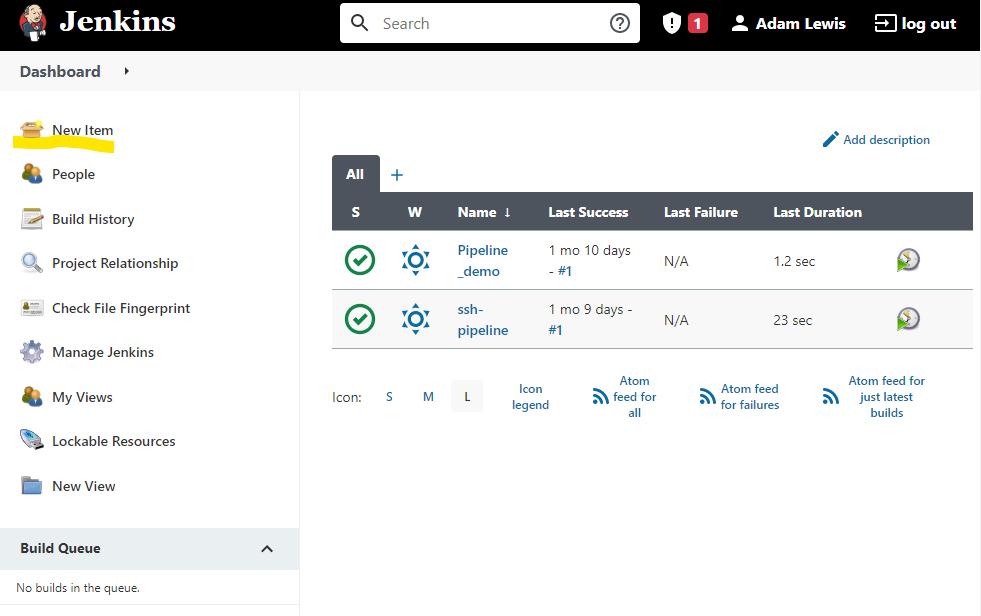Click the Pipeline_demo success status icon
The width and height of the screenshot is (981, 616).
[x=360, y=260]
